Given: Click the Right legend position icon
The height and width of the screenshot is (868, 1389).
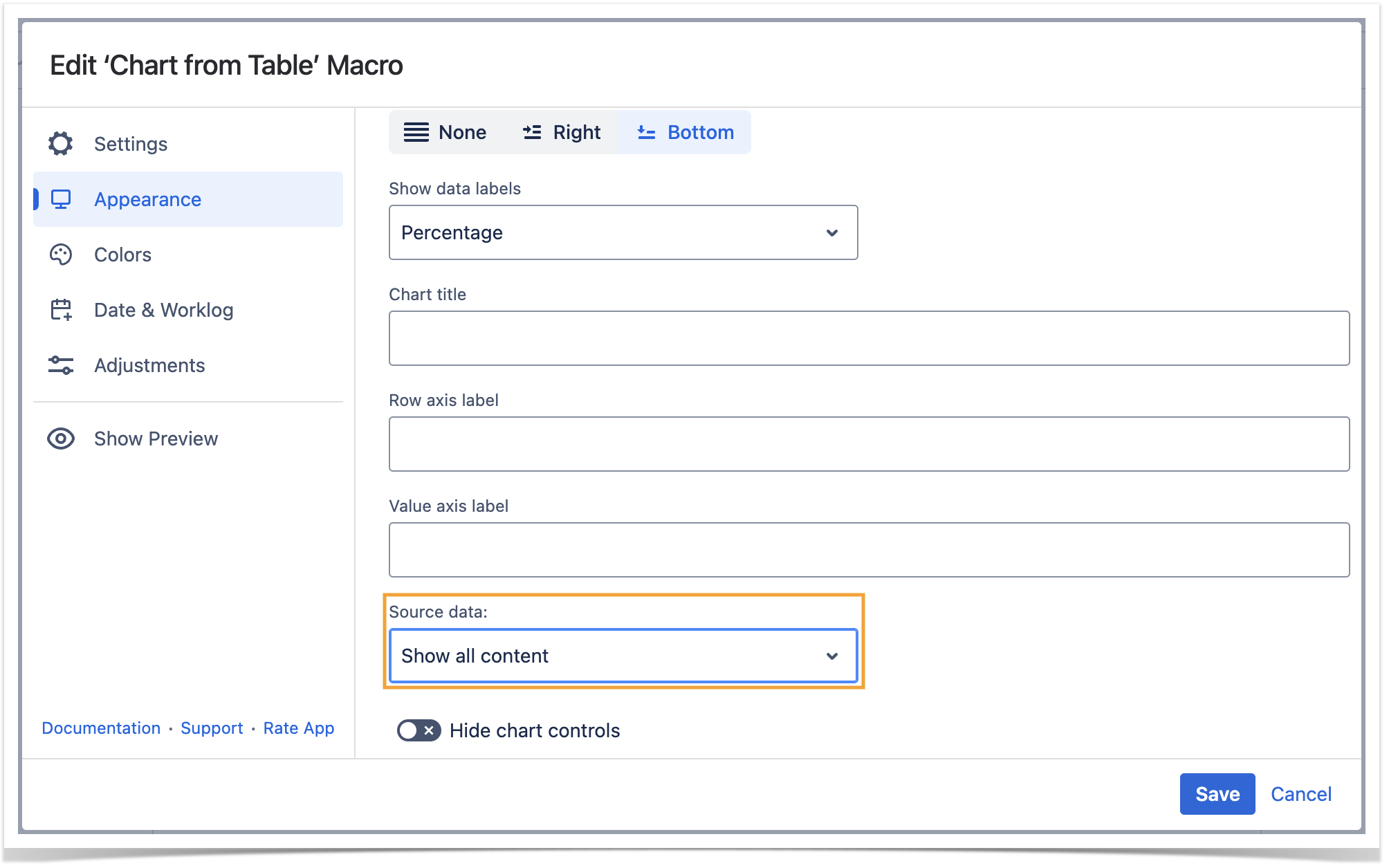Looking at the screenshot, I should (532, 132).
